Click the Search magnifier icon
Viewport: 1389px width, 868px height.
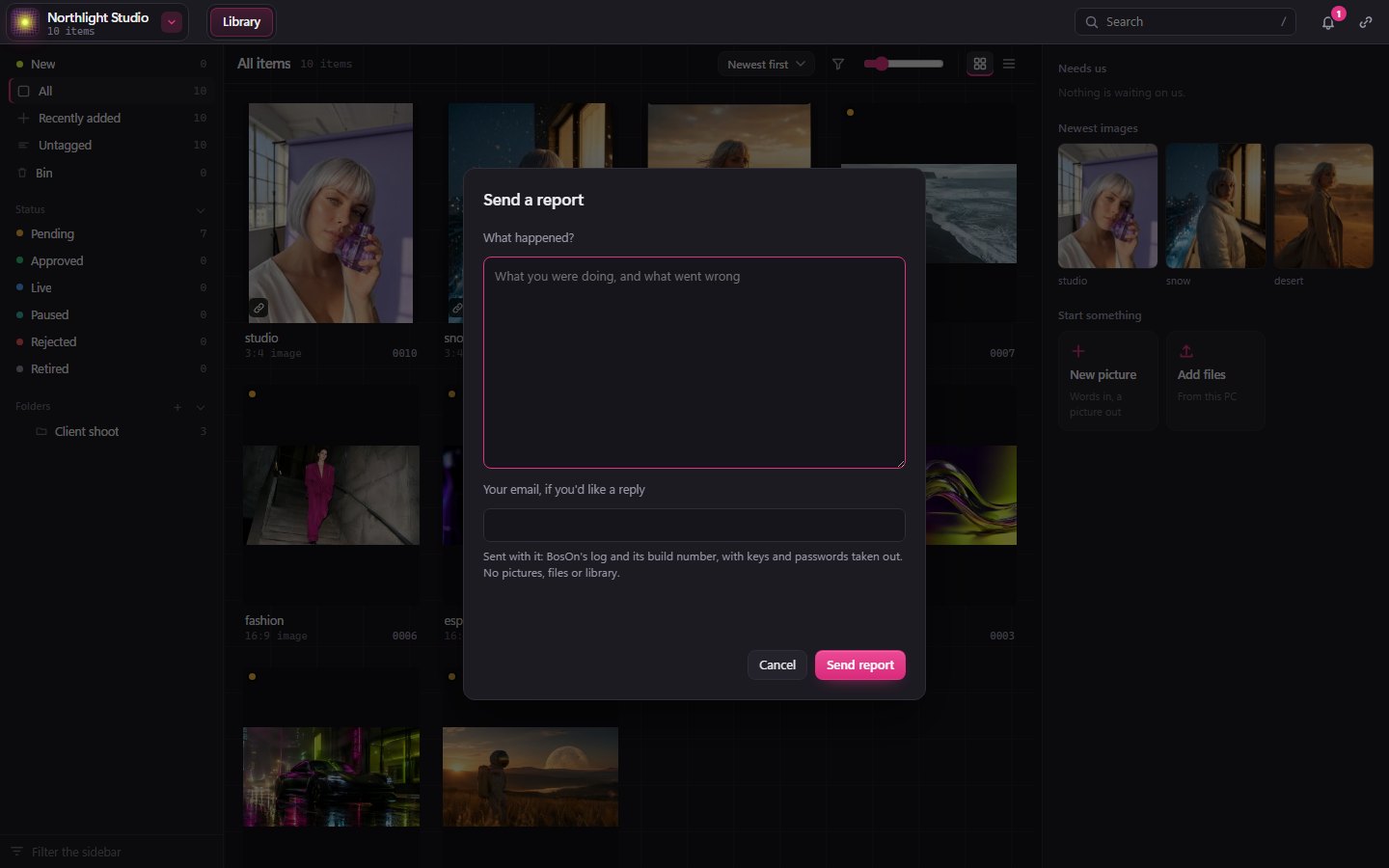coord(1092,22)
